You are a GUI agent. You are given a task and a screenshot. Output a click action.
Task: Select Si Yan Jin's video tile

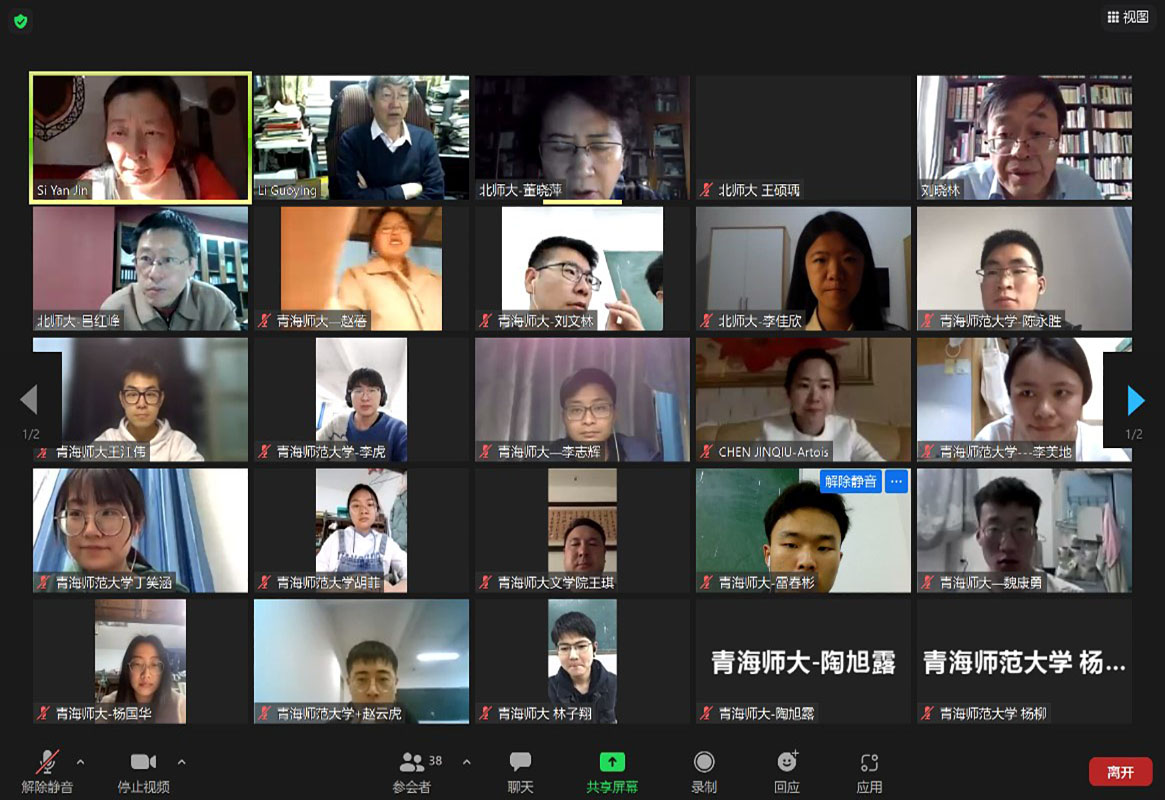140,137
